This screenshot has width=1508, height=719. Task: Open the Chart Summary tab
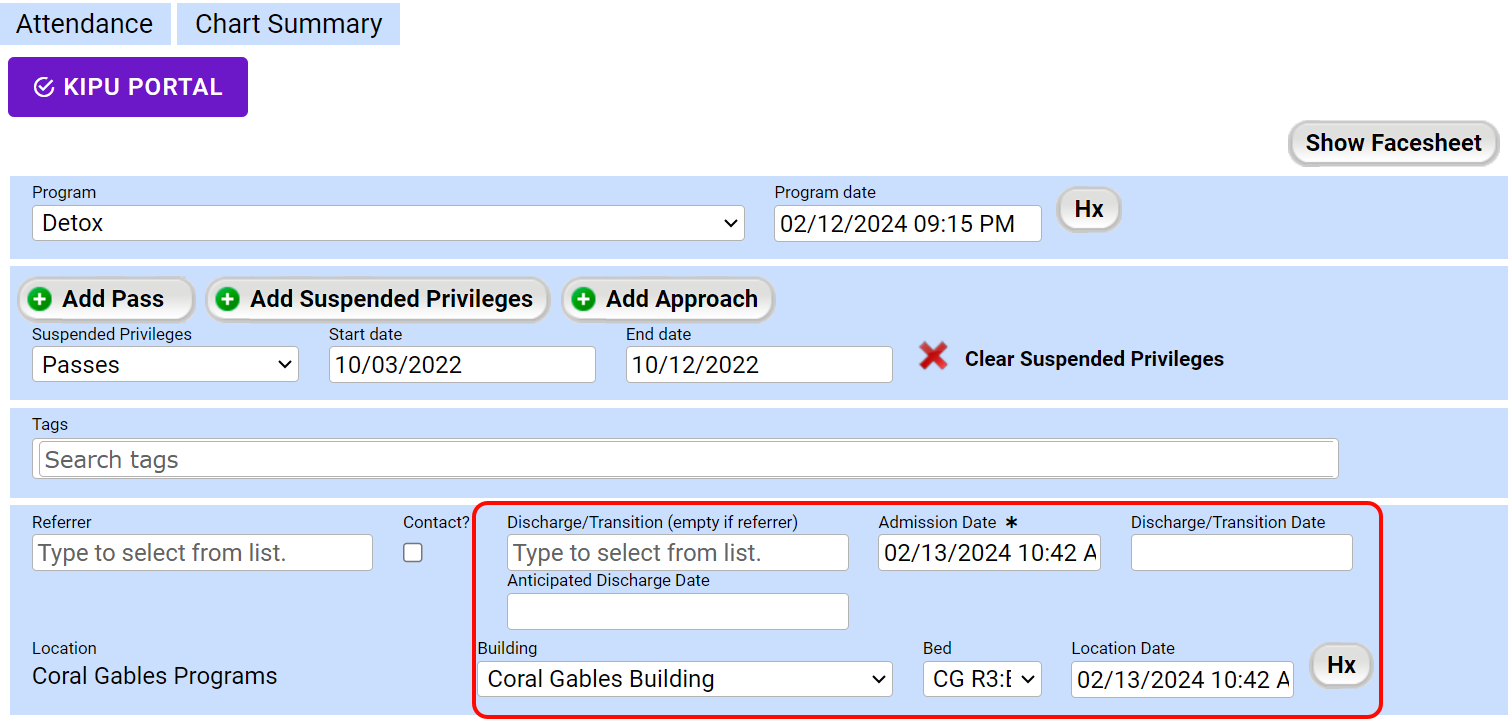(288, 24)
